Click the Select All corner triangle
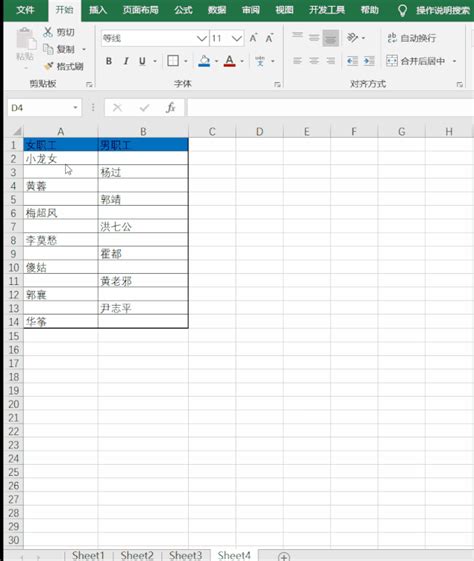Image resolution: width=474 pixels, height=561 pixels. click(x=16, y=131)
